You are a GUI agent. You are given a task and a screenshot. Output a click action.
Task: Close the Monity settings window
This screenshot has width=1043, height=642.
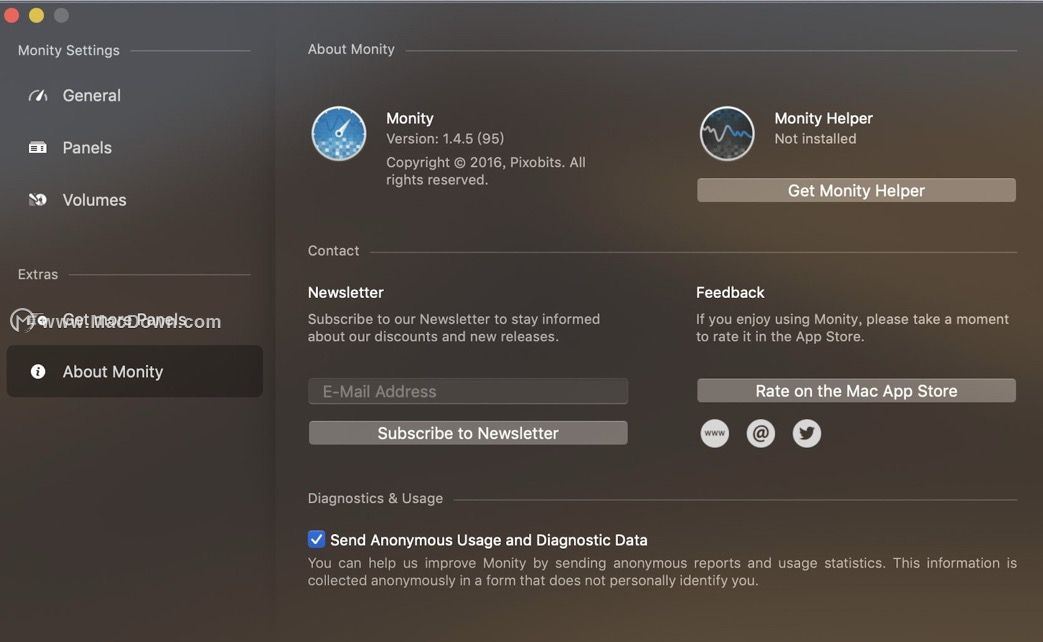11,15
